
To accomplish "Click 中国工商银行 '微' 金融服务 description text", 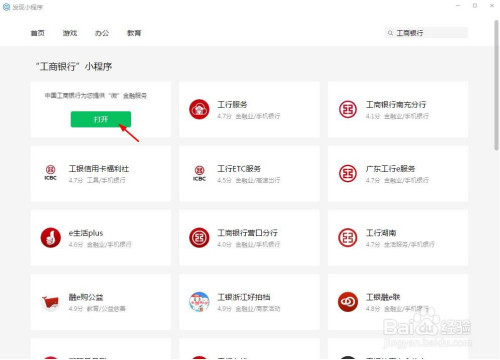I will tap(96, 96).
